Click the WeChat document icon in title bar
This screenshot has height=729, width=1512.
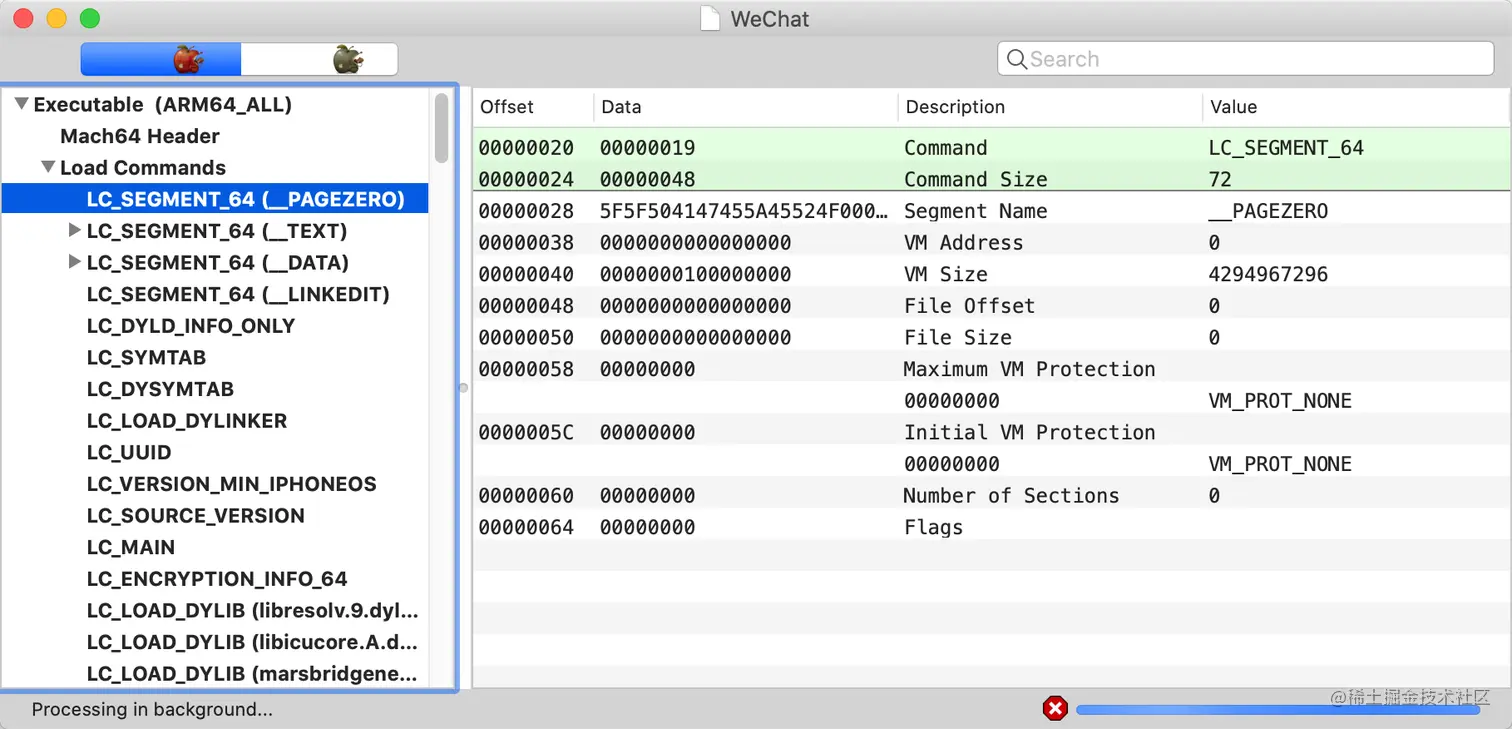pyautogui.click(x=710, y=18)
